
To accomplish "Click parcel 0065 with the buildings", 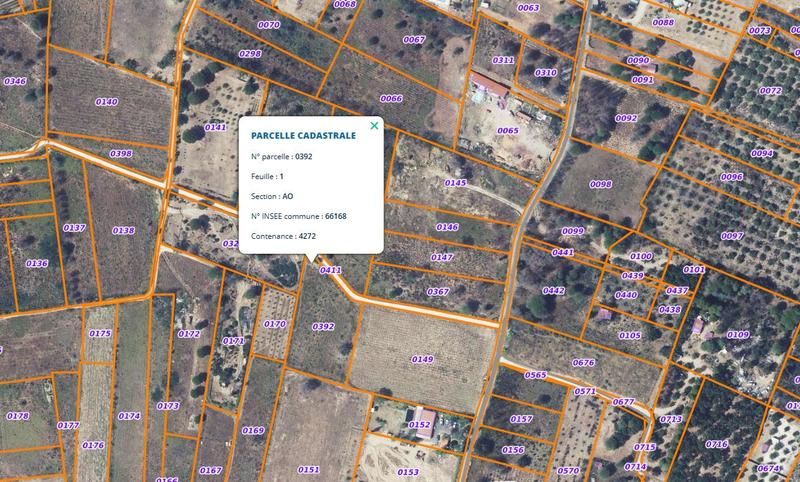I will click(507, 131).
